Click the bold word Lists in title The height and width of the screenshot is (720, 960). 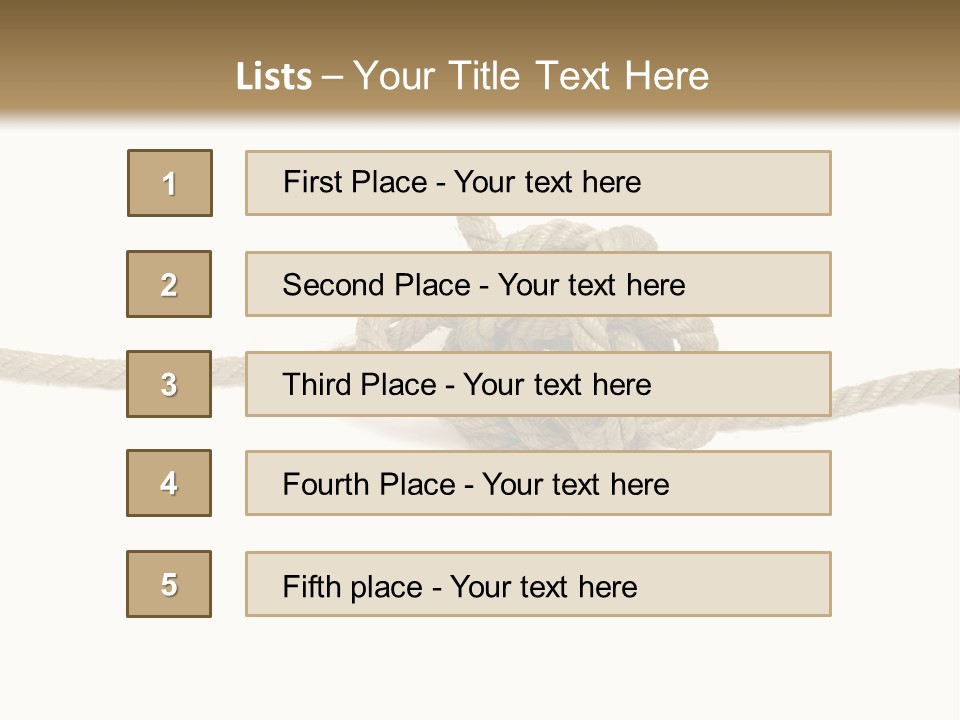pyautogui.click(x=274, y=77)
